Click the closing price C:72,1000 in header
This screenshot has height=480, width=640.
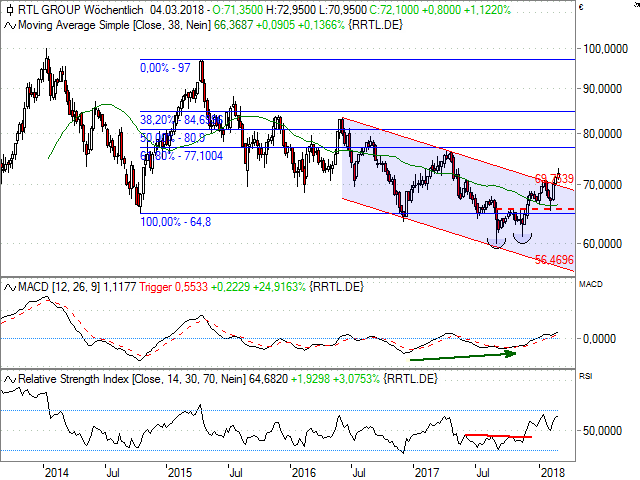click(394, 9)
